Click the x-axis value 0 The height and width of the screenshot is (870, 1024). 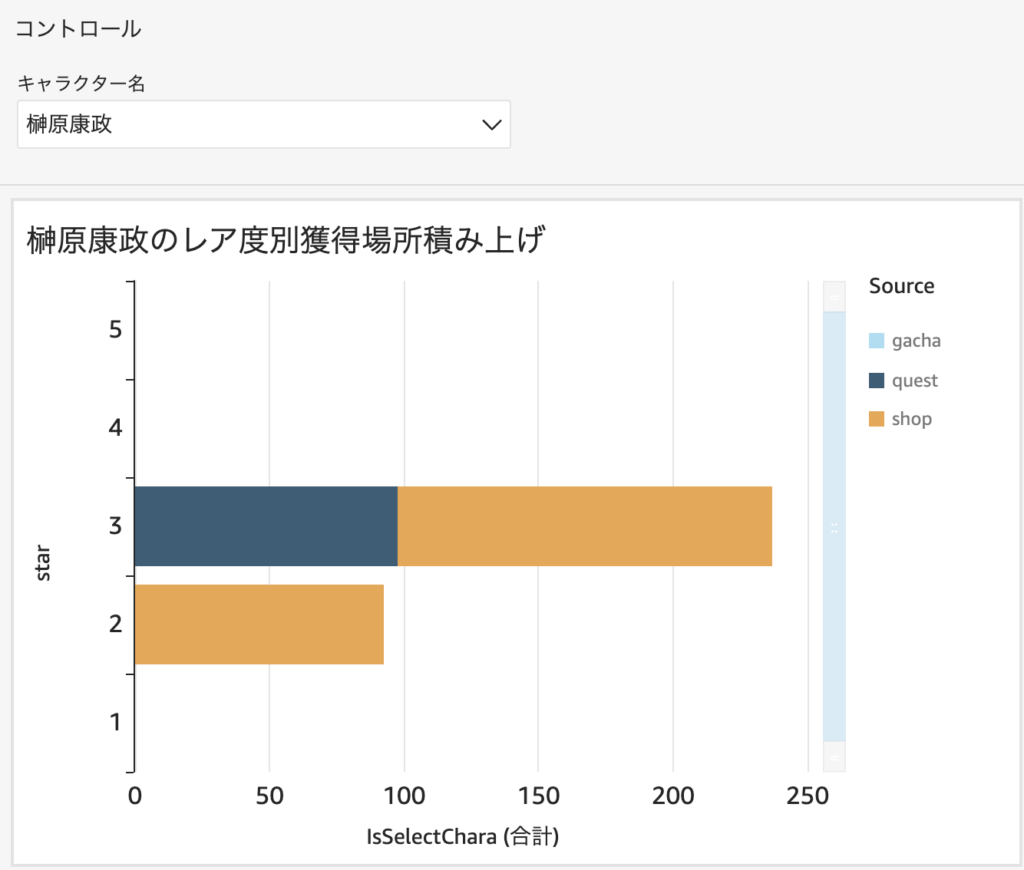[135, 796]
